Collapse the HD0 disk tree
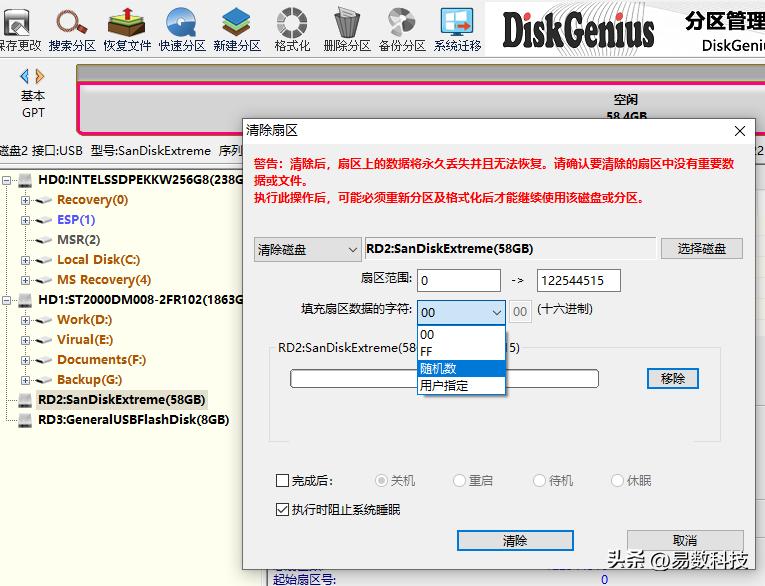 (6, 181)
